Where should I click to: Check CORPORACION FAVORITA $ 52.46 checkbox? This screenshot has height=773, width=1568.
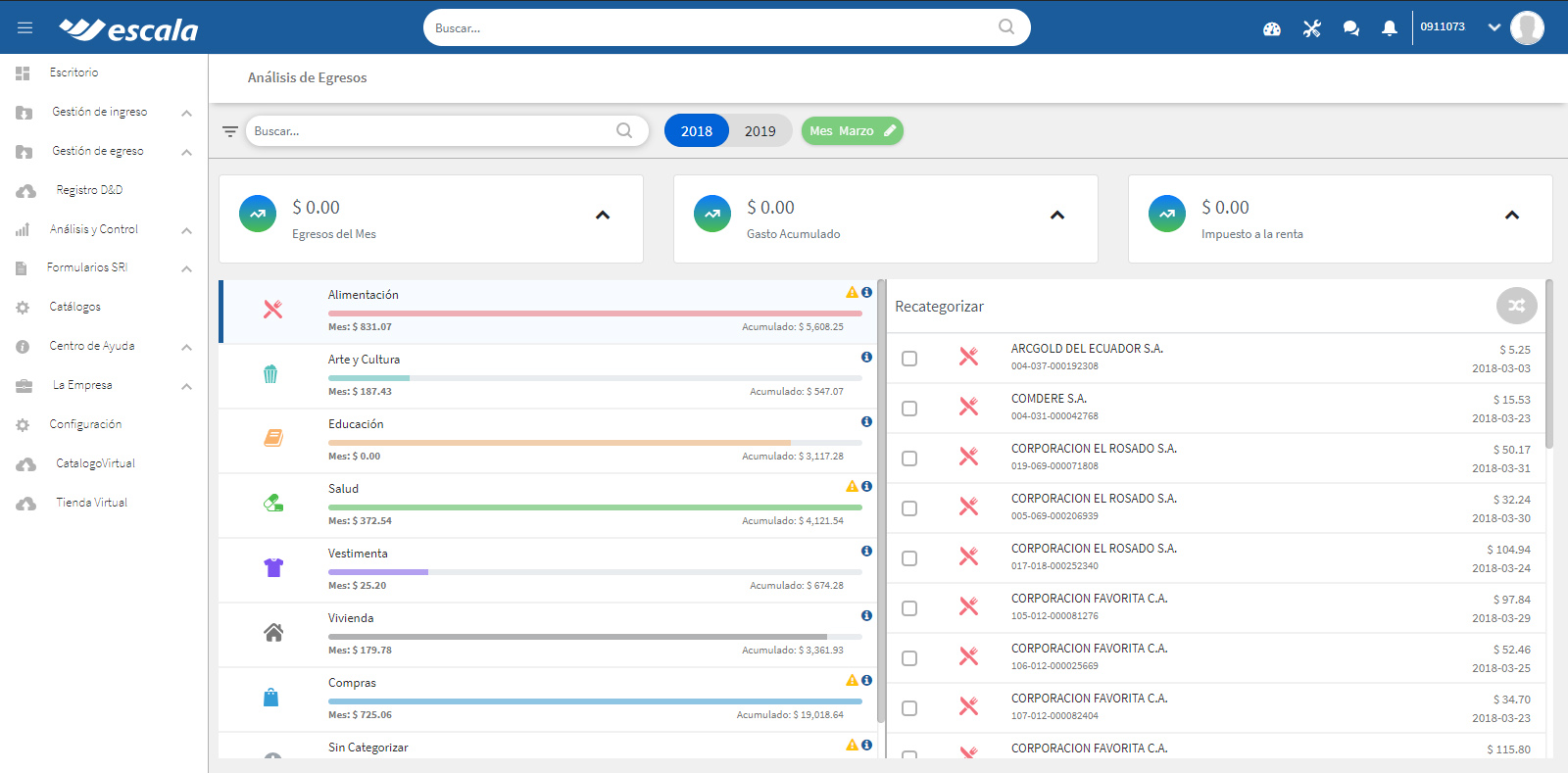909,658
